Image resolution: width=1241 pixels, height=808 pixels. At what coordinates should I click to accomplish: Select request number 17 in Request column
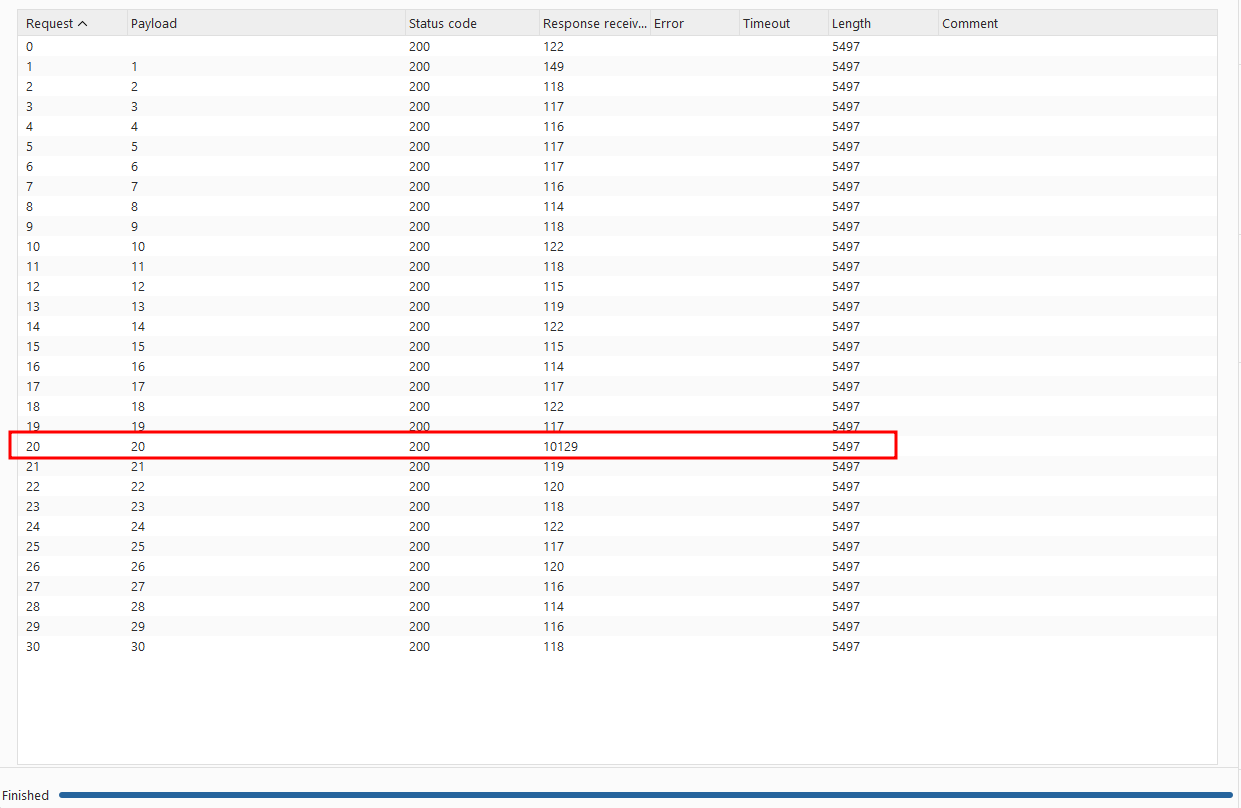(x=33, y=386)
